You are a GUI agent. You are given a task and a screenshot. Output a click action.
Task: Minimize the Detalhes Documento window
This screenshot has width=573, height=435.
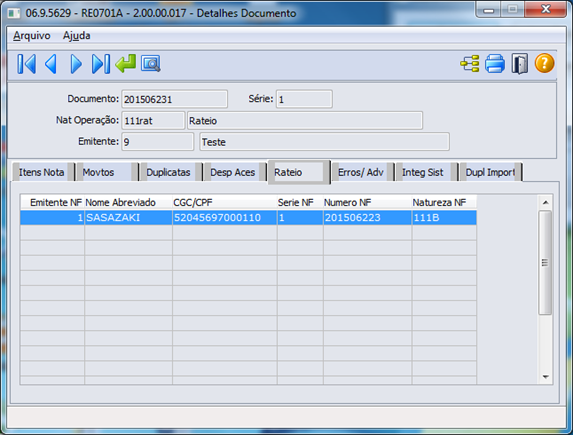point(489,10)
